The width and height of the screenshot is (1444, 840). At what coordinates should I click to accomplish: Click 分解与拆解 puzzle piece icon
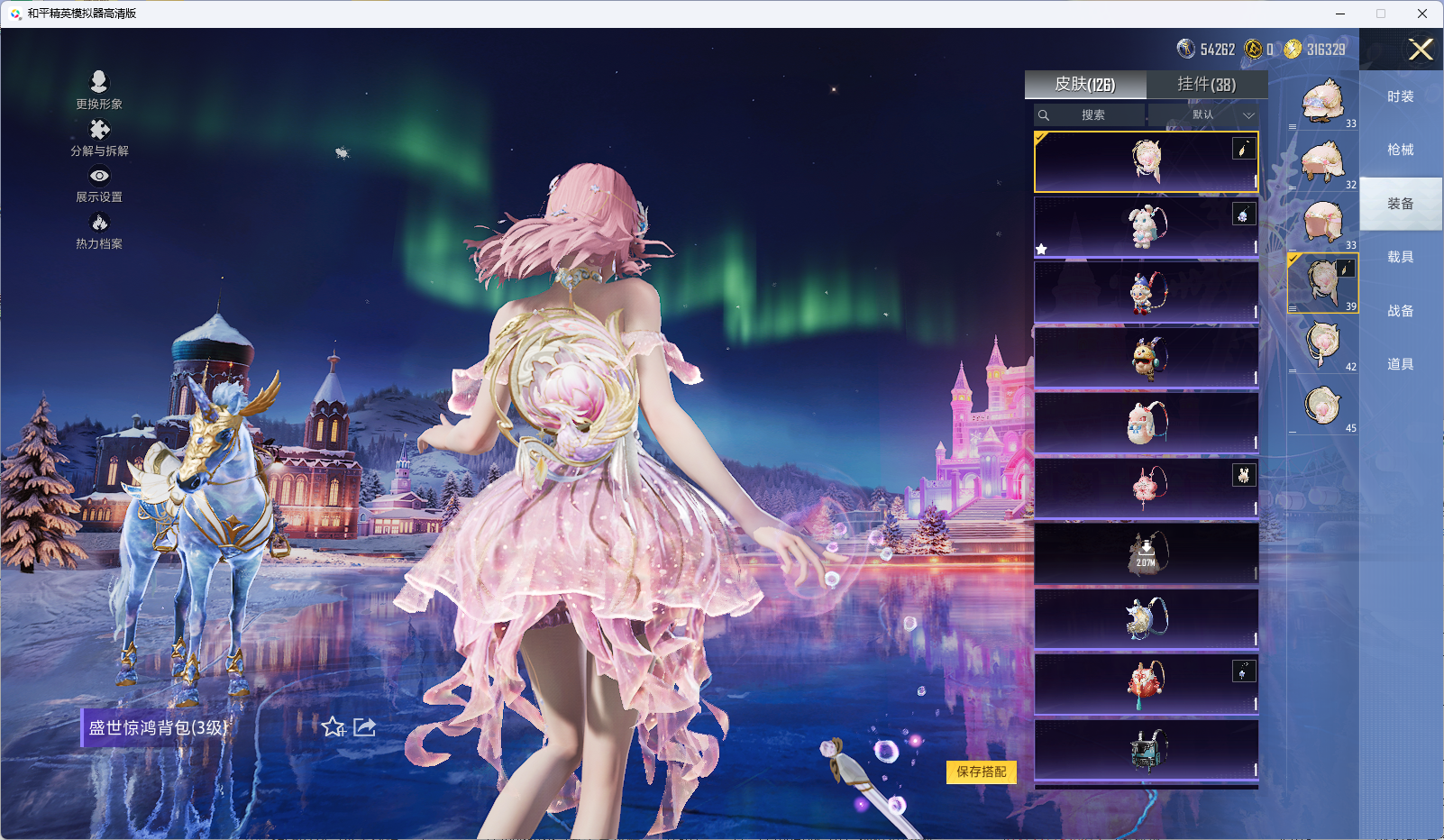(x=99, y=130)
